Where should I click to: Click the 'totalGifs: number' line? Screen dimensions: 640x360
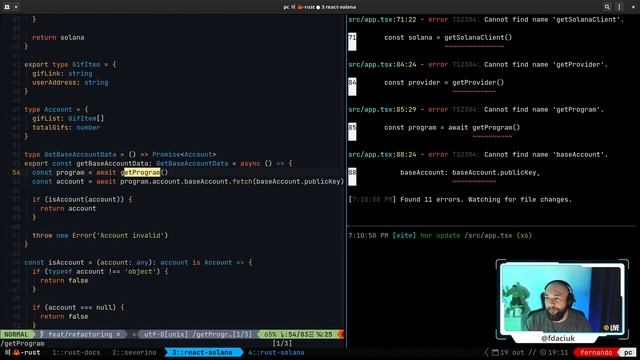(x=66, y=127)
